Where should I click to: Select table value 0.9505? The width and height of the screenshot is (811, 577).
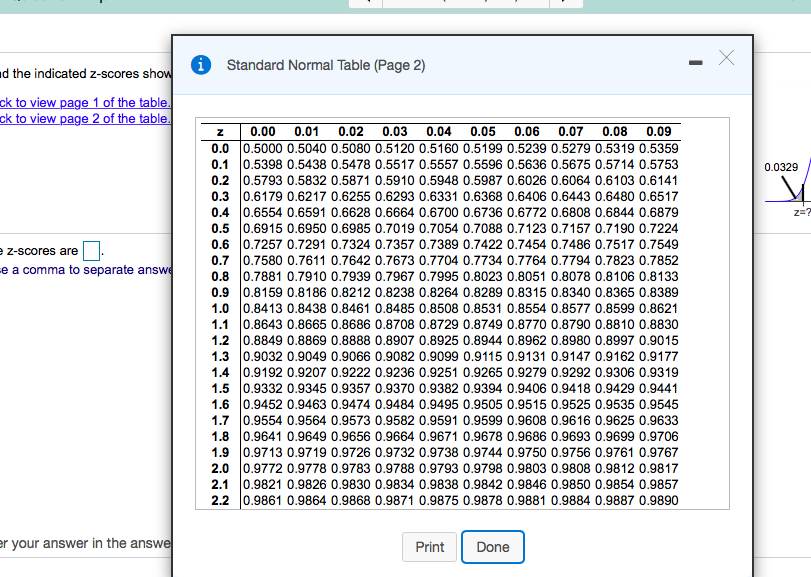tap(483, 405)
